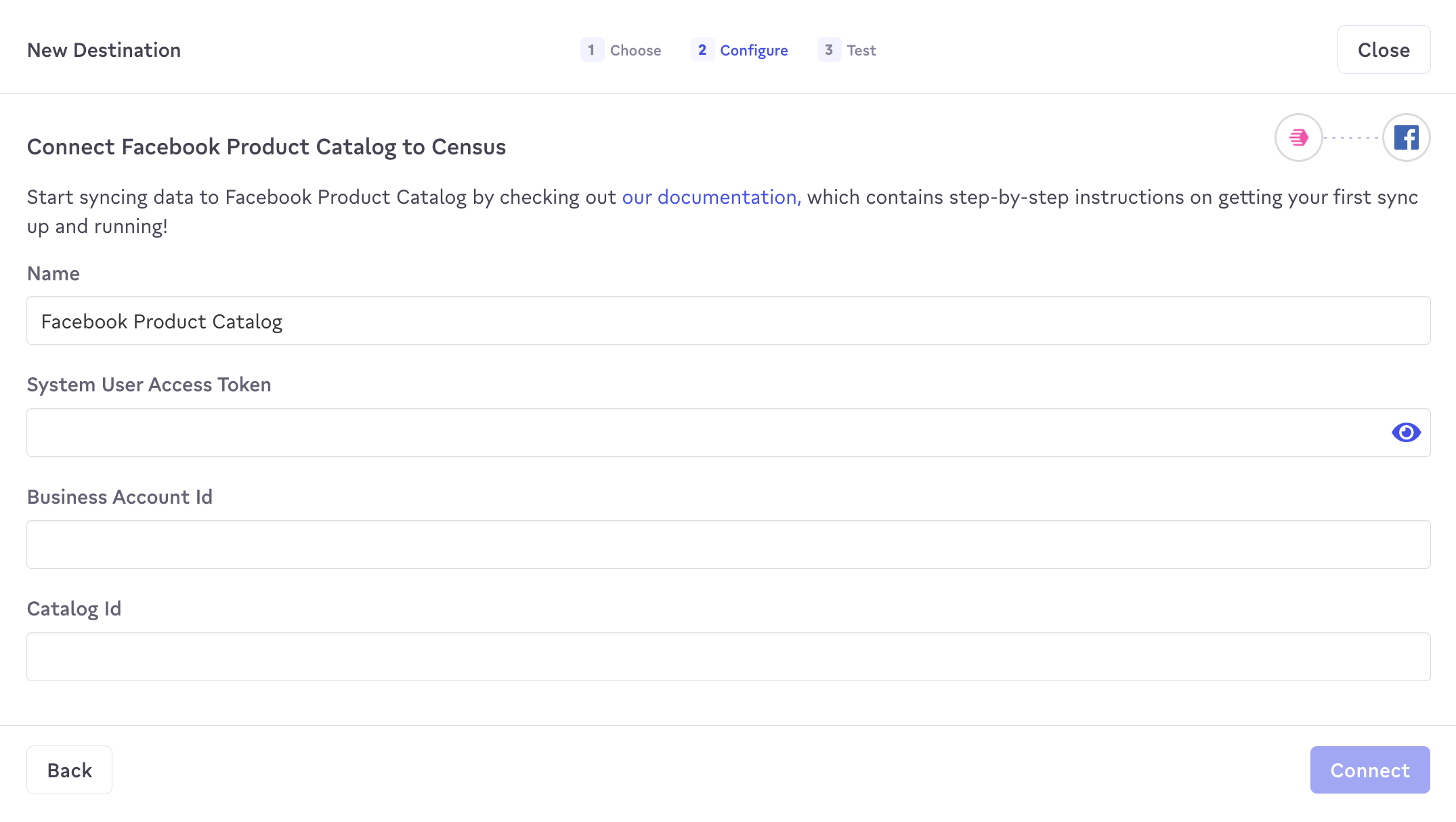Click the dotted connector between logos
This screenshot has width=1456, height=822.
click(x=1352, y=137)
